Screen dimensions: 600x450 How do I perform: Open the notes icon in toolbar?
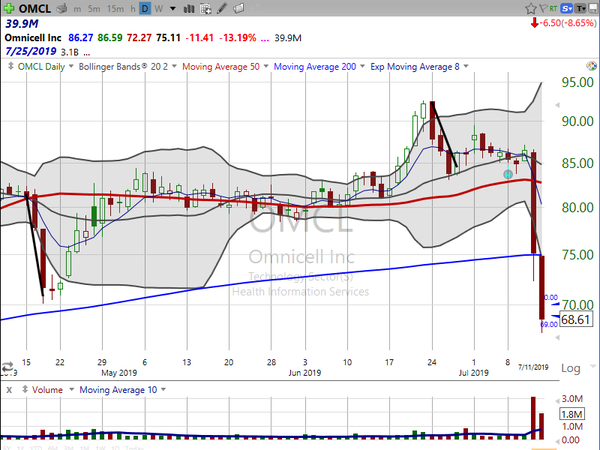coord(238,8)
